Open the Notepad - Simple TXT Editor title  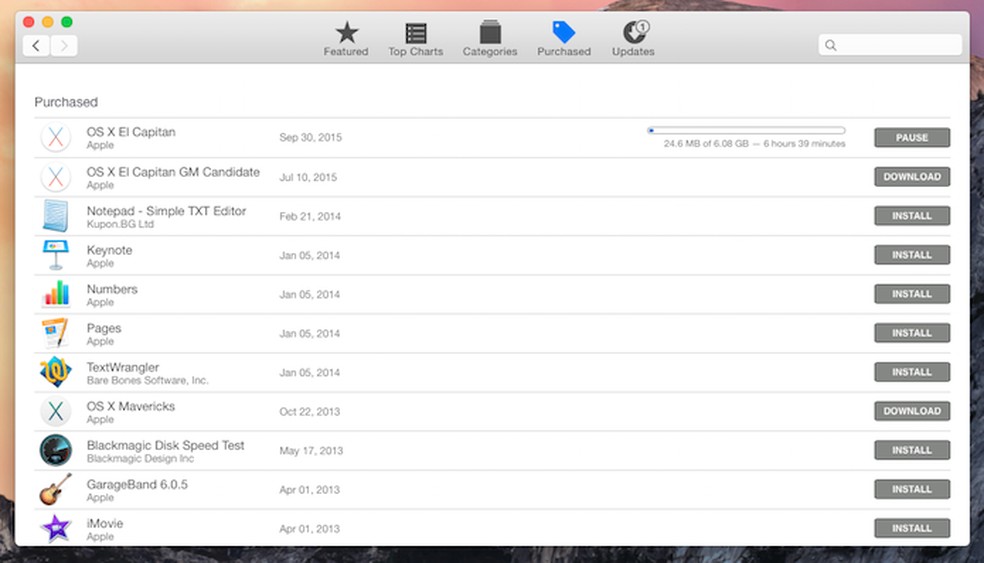click(166, 211)
